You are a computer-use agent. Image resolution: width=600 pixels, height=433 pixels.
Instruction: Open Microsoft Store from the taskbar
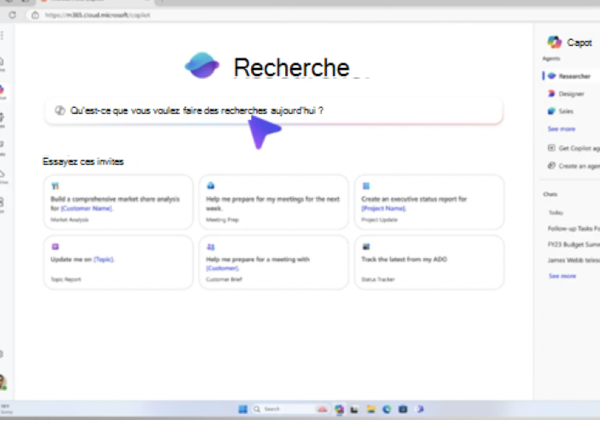[403, 409]
